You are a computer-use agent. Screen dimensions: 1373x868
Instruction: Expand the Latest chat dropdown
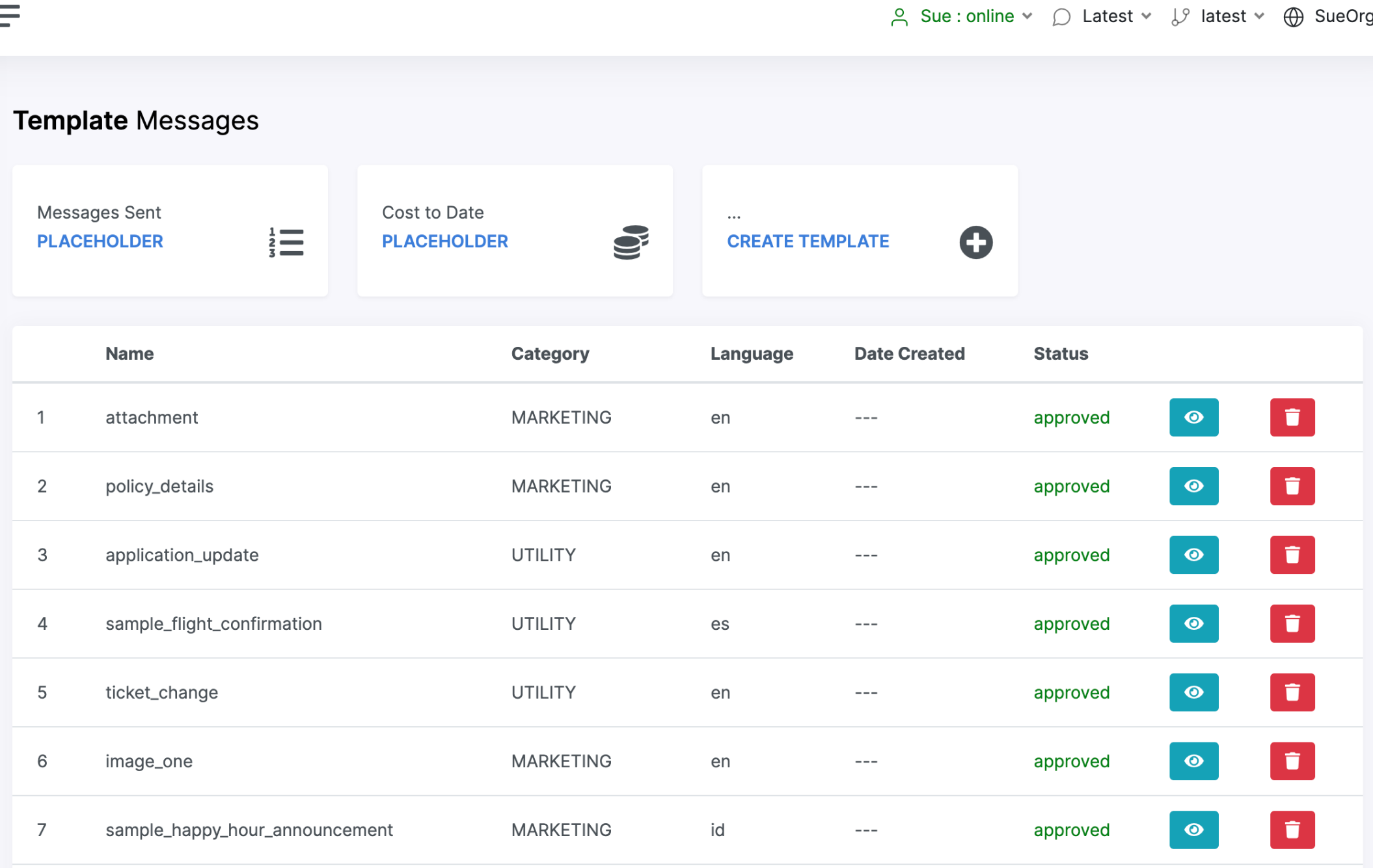(x=1117, y=16)
